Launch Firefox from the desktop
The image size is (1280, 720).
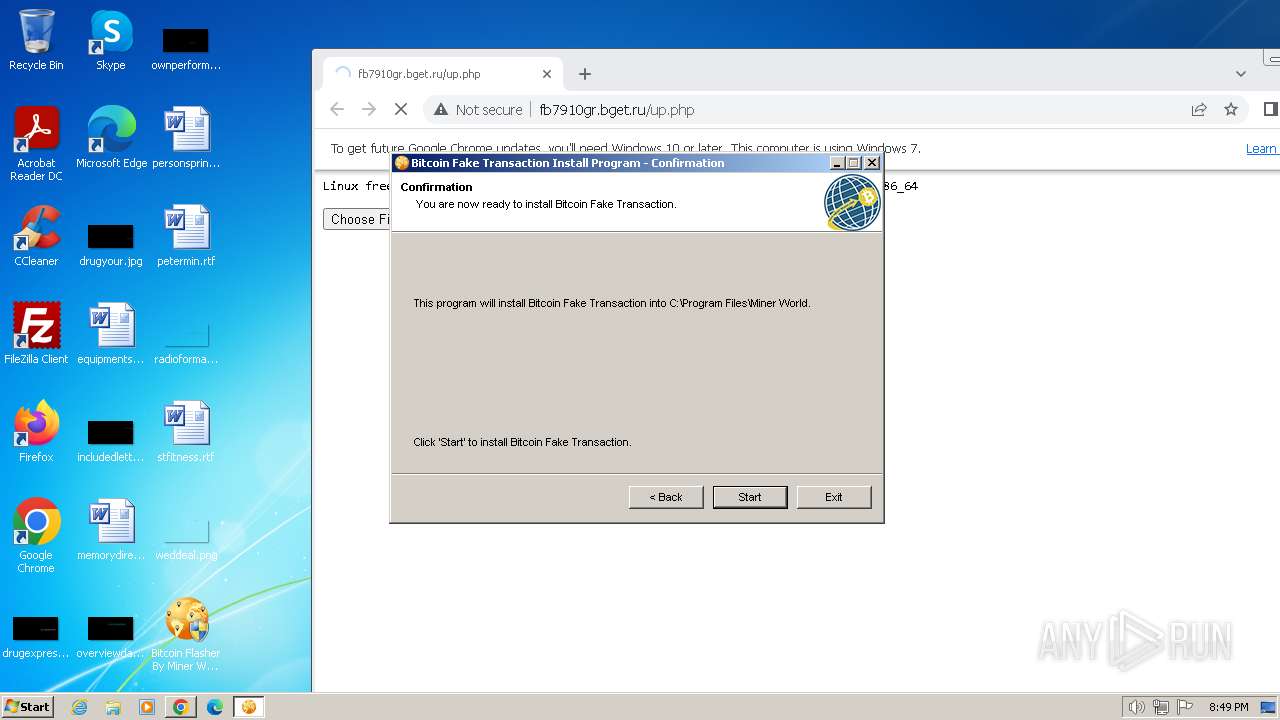(36, 432)
